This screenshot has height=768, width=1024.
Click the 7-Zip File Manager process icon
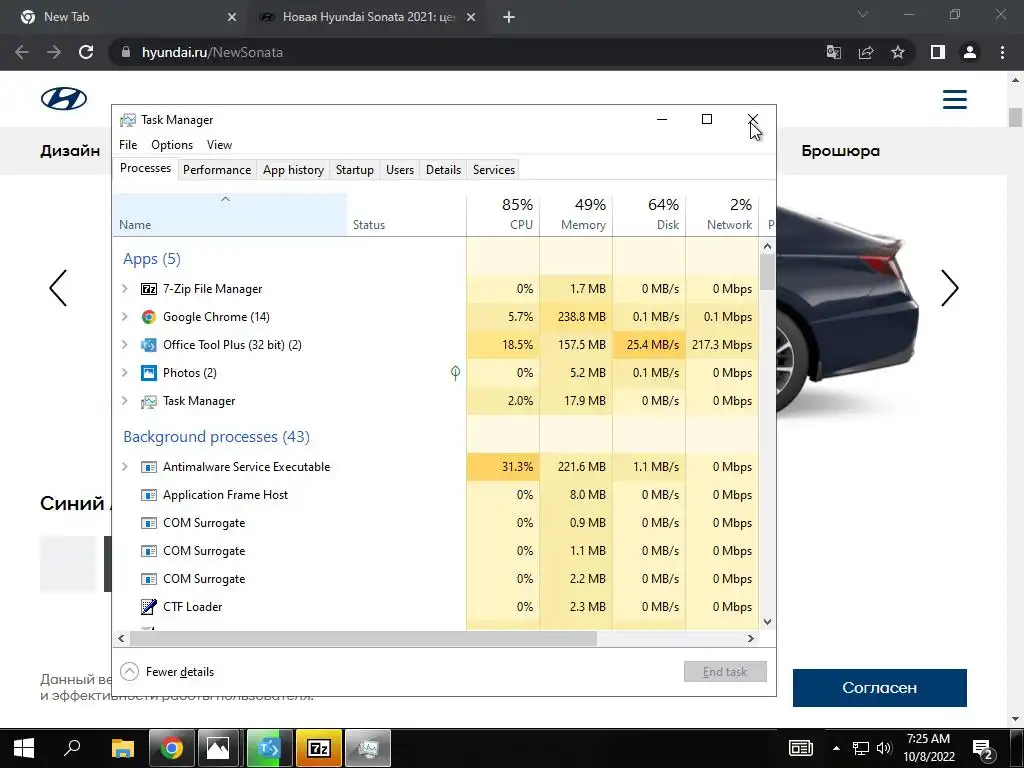149,289
